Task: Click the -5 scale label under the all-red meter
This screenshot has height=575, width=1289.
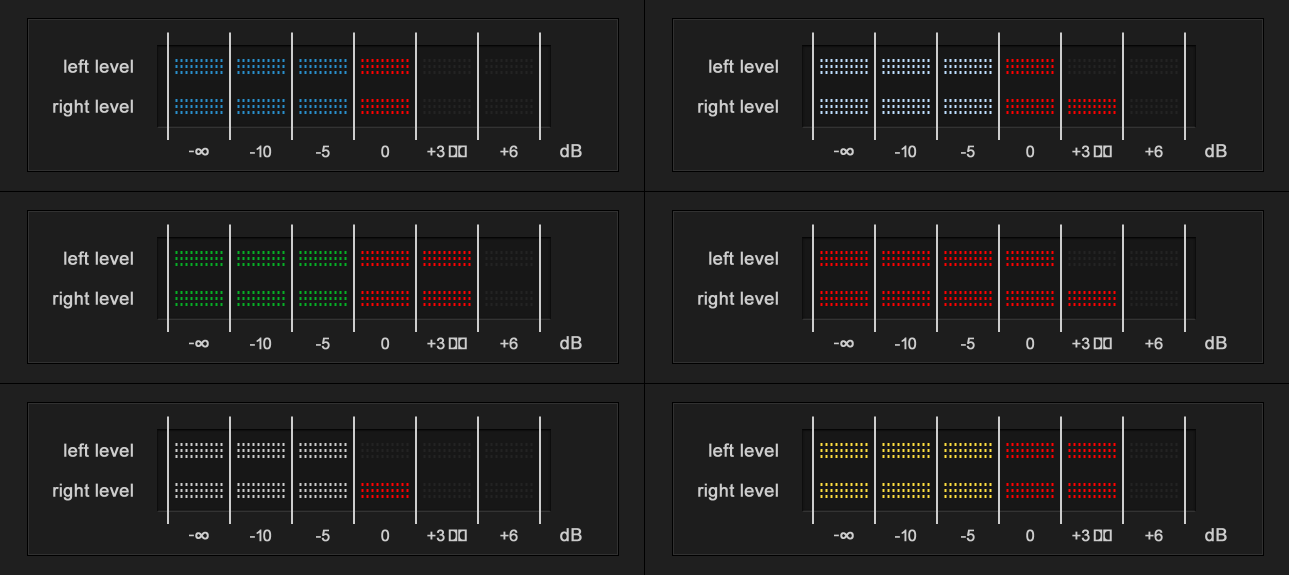Action: click(967, 344)
